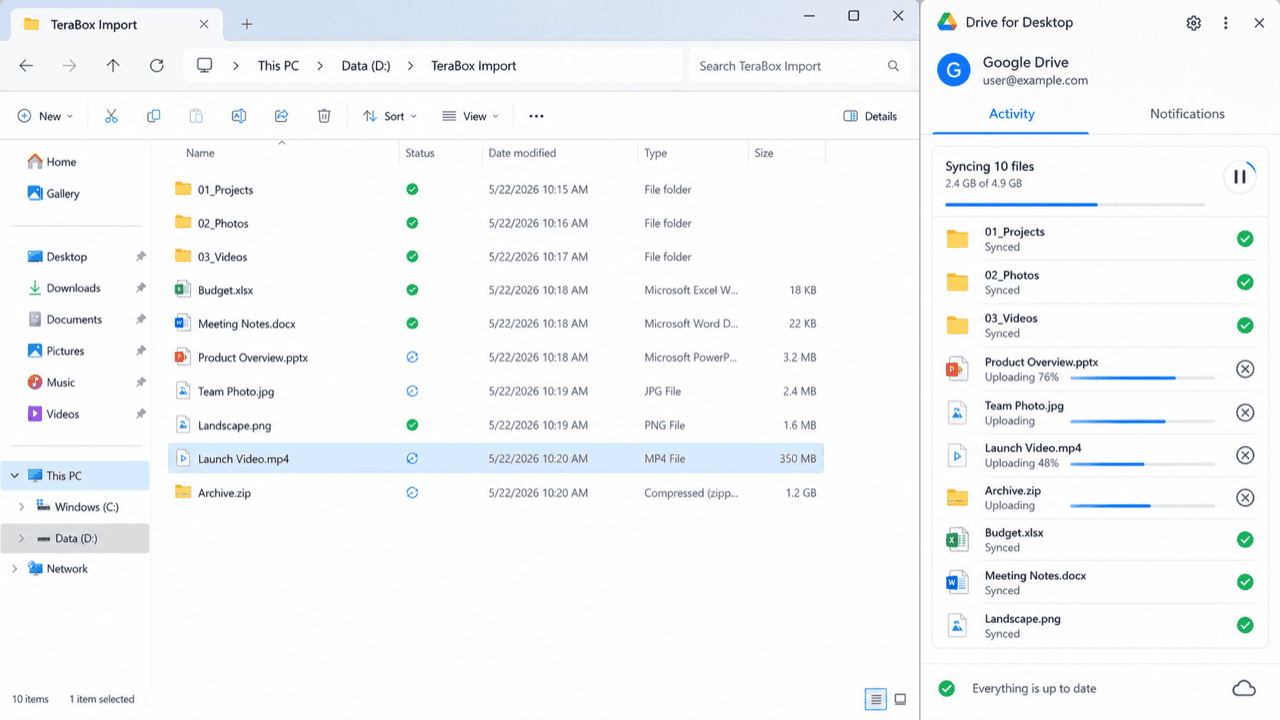Open Videos in navigation pane
This screenshot has height=720, width=1280.
tap(62, 414)
